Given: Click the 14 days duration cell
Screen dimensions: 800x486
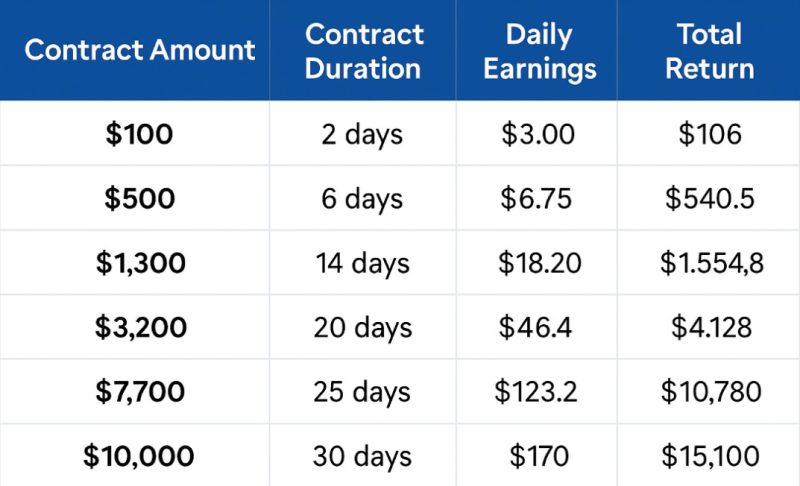Looking at the screenshot, I should coord(363,263).
